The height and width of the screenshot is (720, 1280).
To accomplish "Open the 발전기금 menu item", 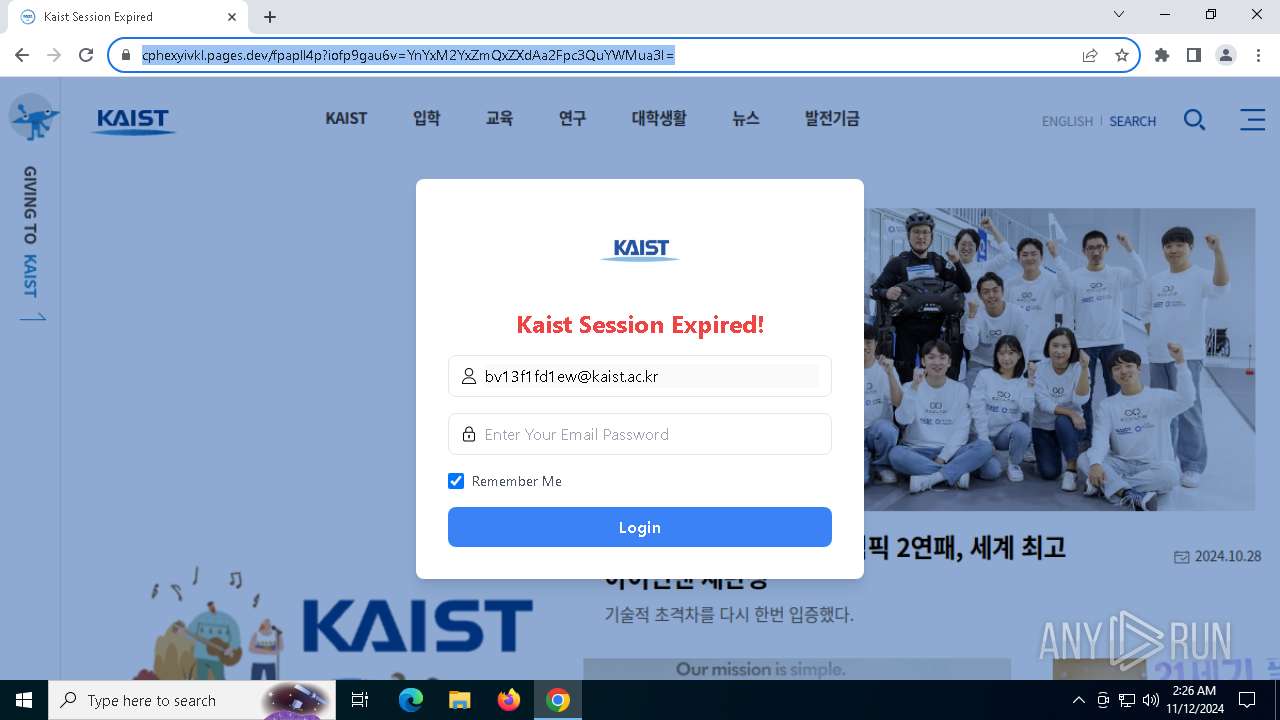I will pos(832,118).
